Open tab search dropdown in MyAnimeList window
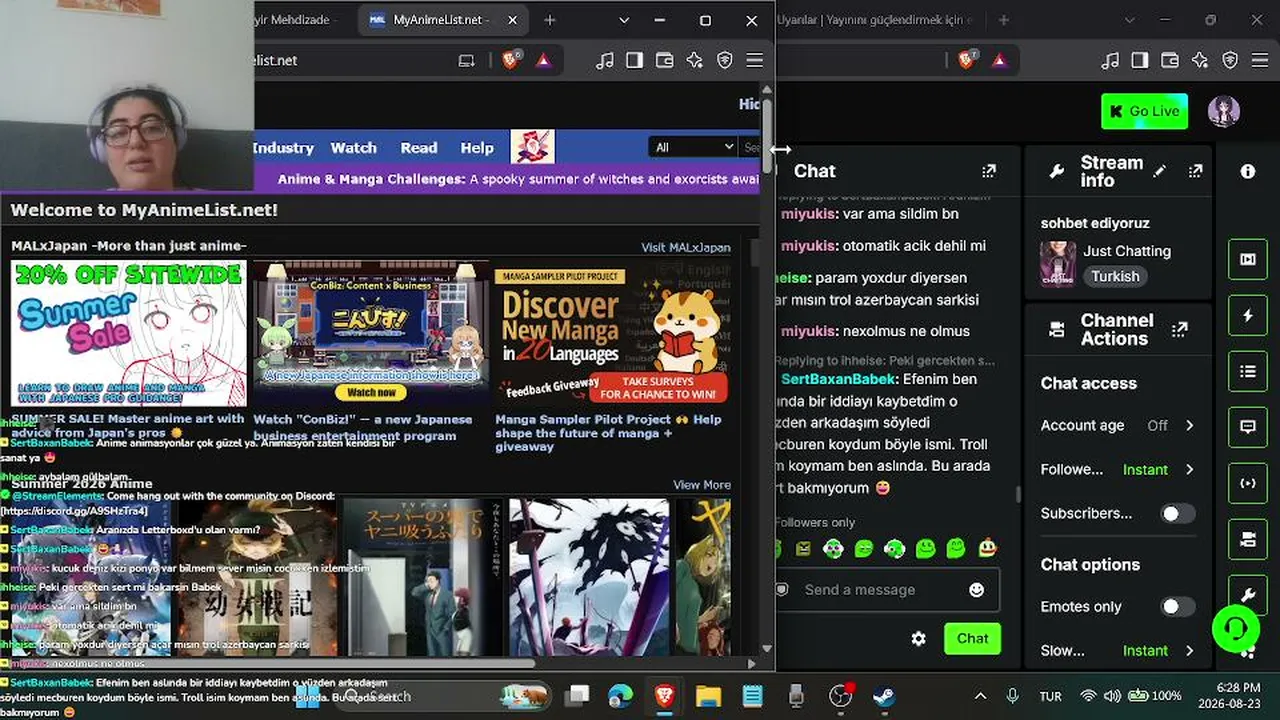This screenshot has height=720, width=1280. [624, 20]
